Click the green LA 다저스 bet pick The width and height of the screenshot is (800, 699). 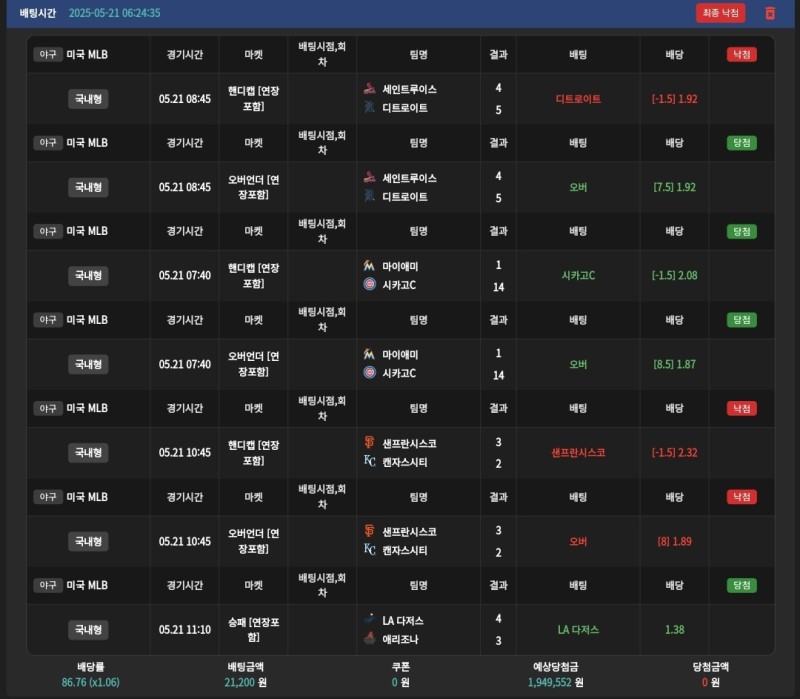578,630
